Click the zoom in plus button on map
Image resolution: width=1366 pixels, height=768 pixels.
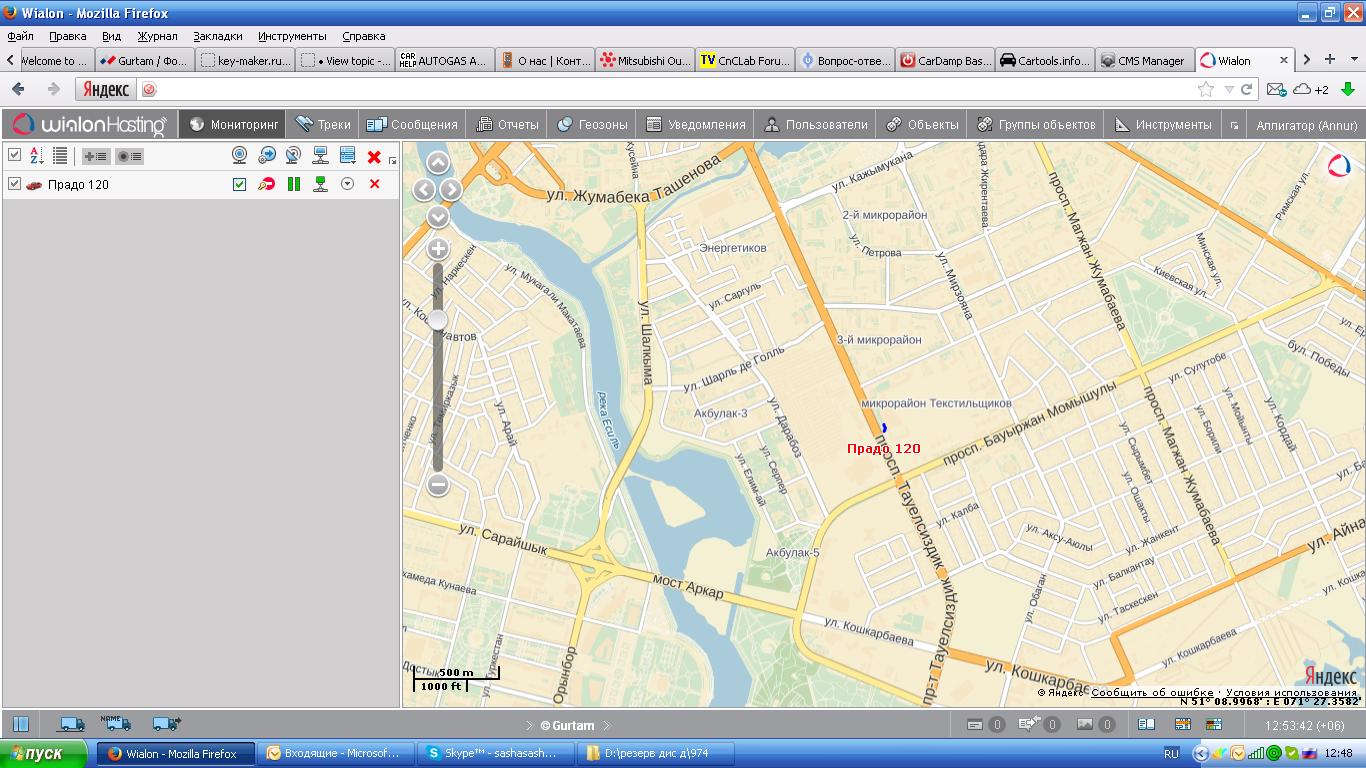point(438,249)
